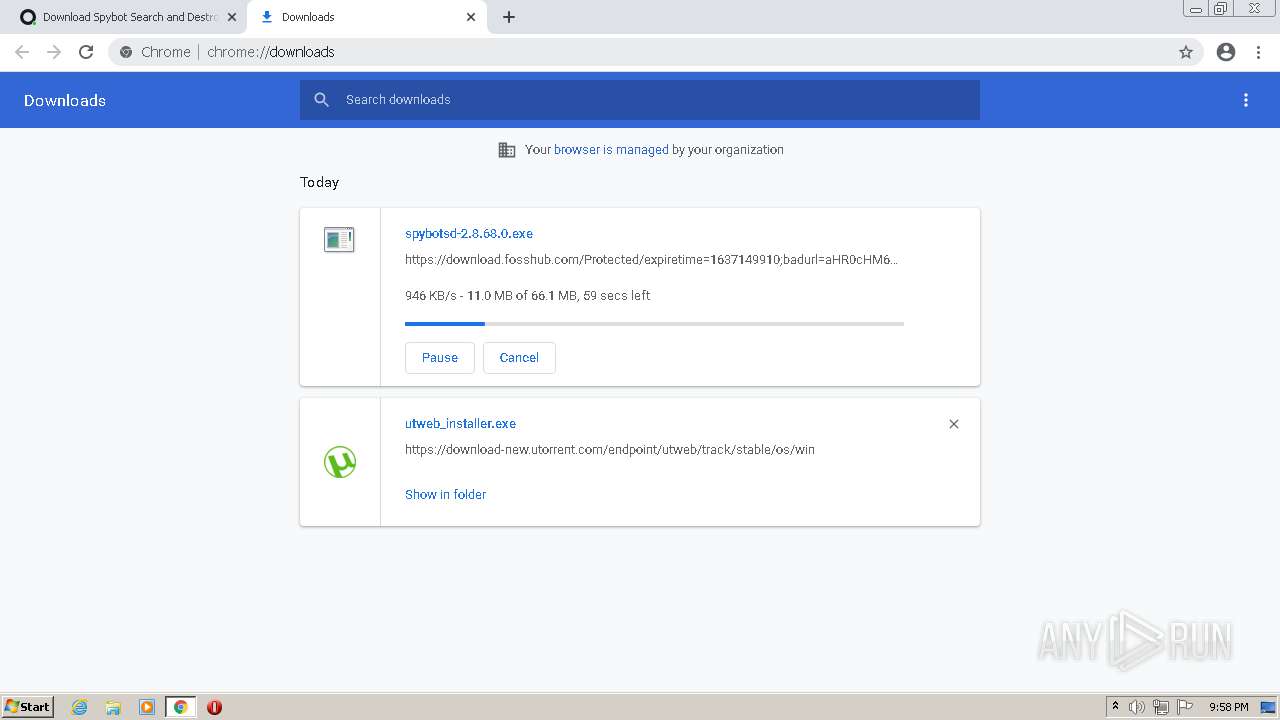
Task: Pause the spybotsd download
Action: click(440, 358)
